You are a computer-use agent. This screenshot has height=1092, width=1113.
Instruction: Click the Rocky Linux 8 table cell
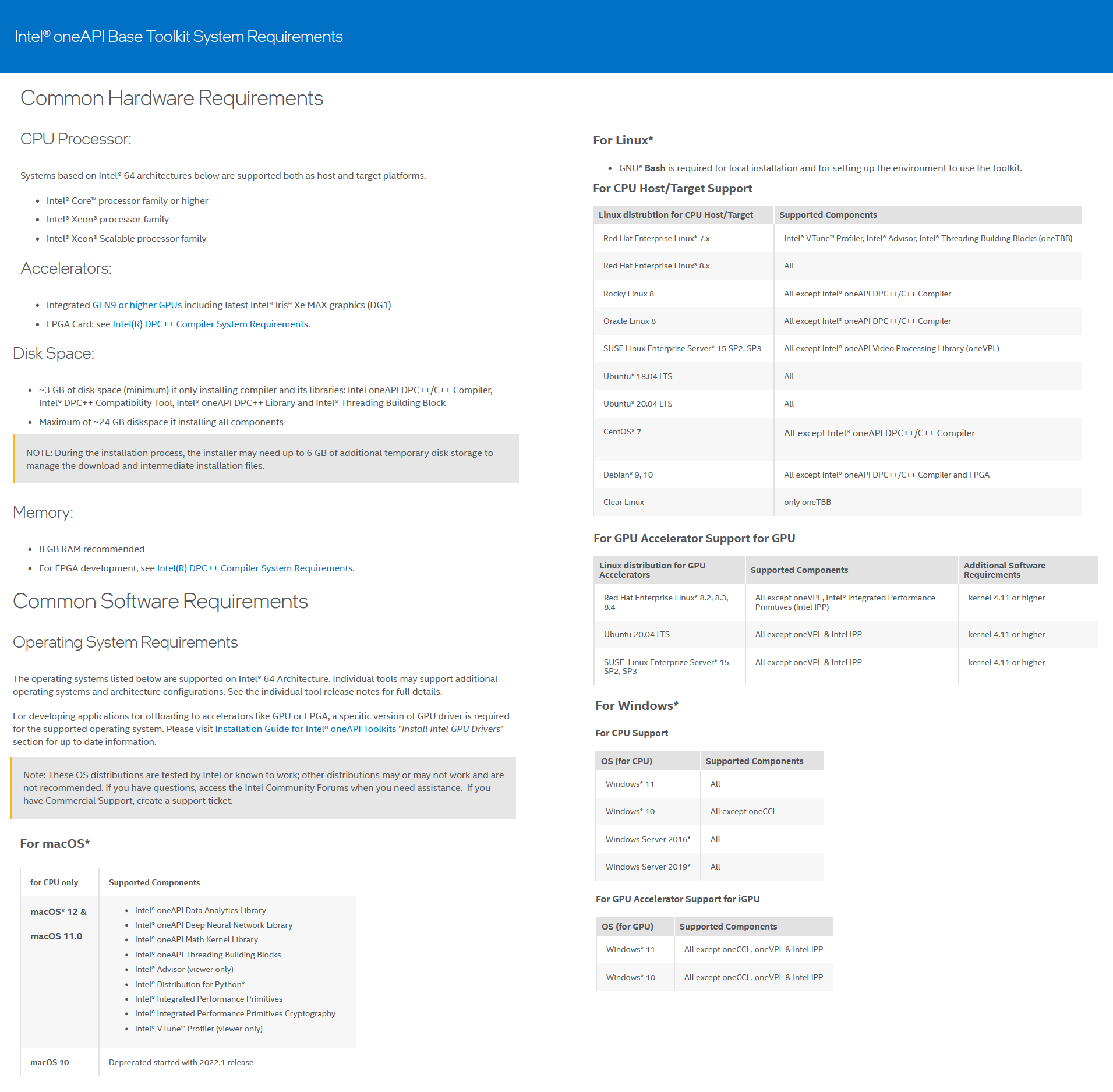[684, 294]
